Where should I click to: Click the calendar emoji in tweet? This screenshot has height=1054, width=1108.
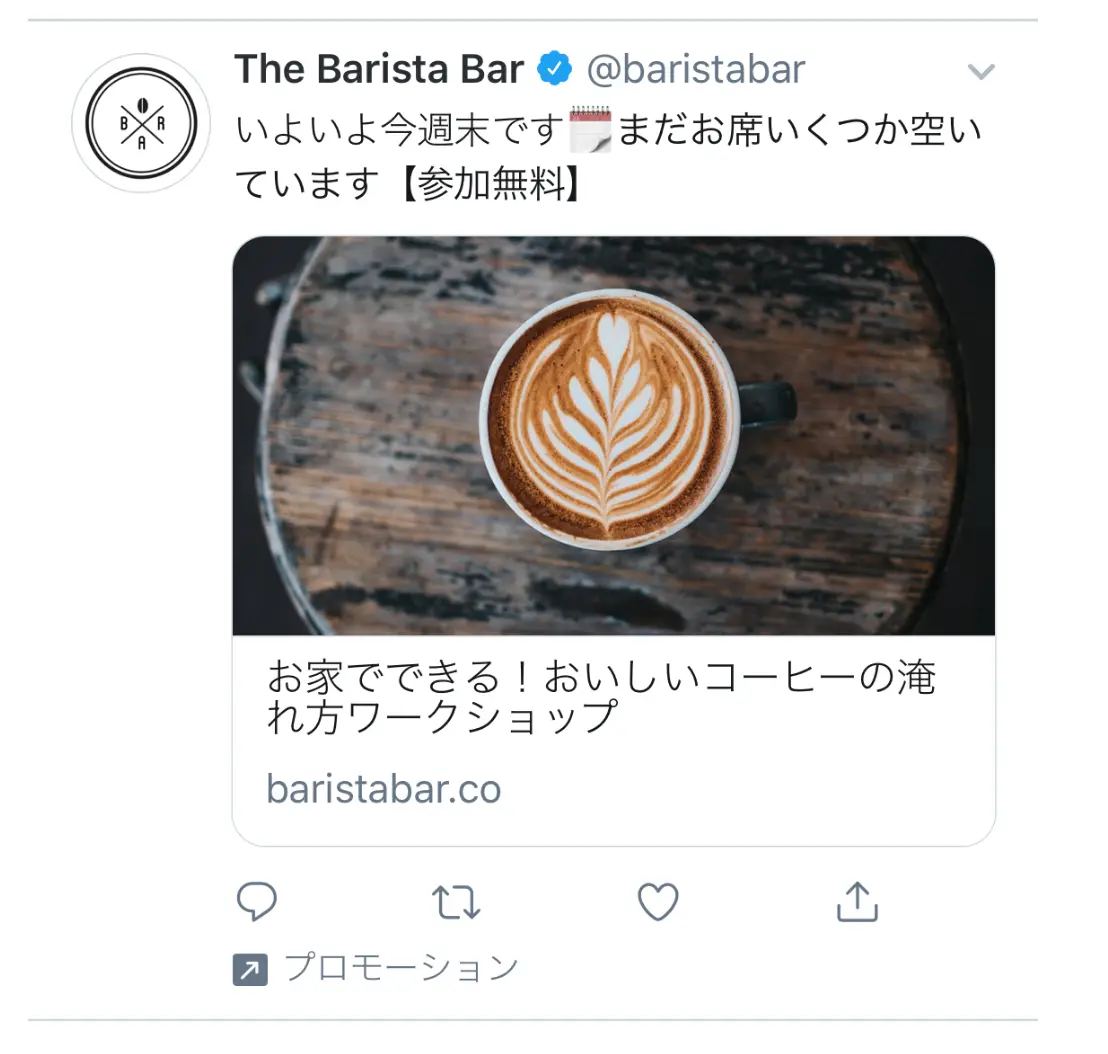[x=590, y=129]
